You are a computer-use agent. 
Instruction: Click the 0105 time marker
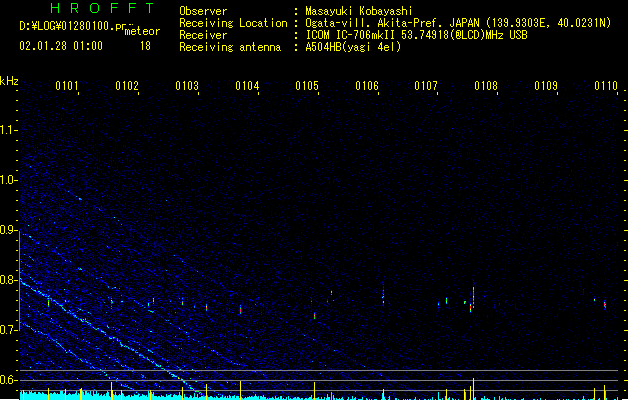[307, 86]
